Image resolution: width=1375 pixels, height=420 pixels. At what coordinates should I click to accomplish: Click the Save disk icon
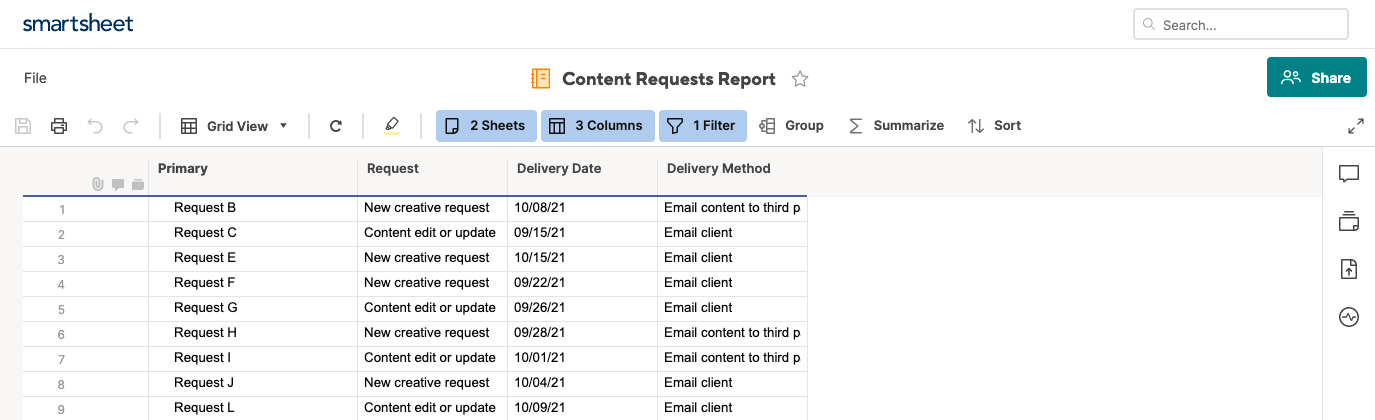click(24, 126)
